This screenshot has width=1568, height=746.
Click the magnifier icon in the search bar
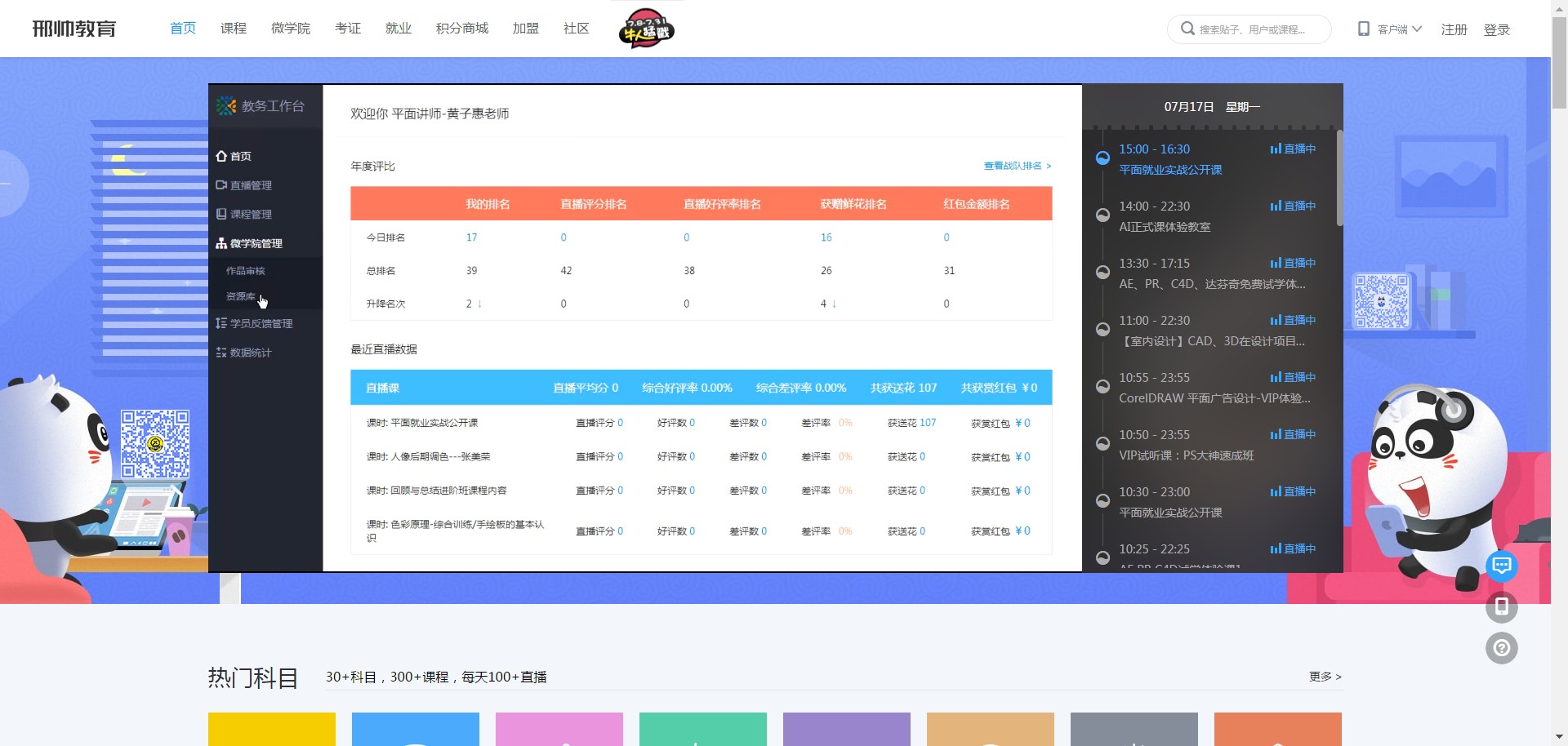[1187, 29]
